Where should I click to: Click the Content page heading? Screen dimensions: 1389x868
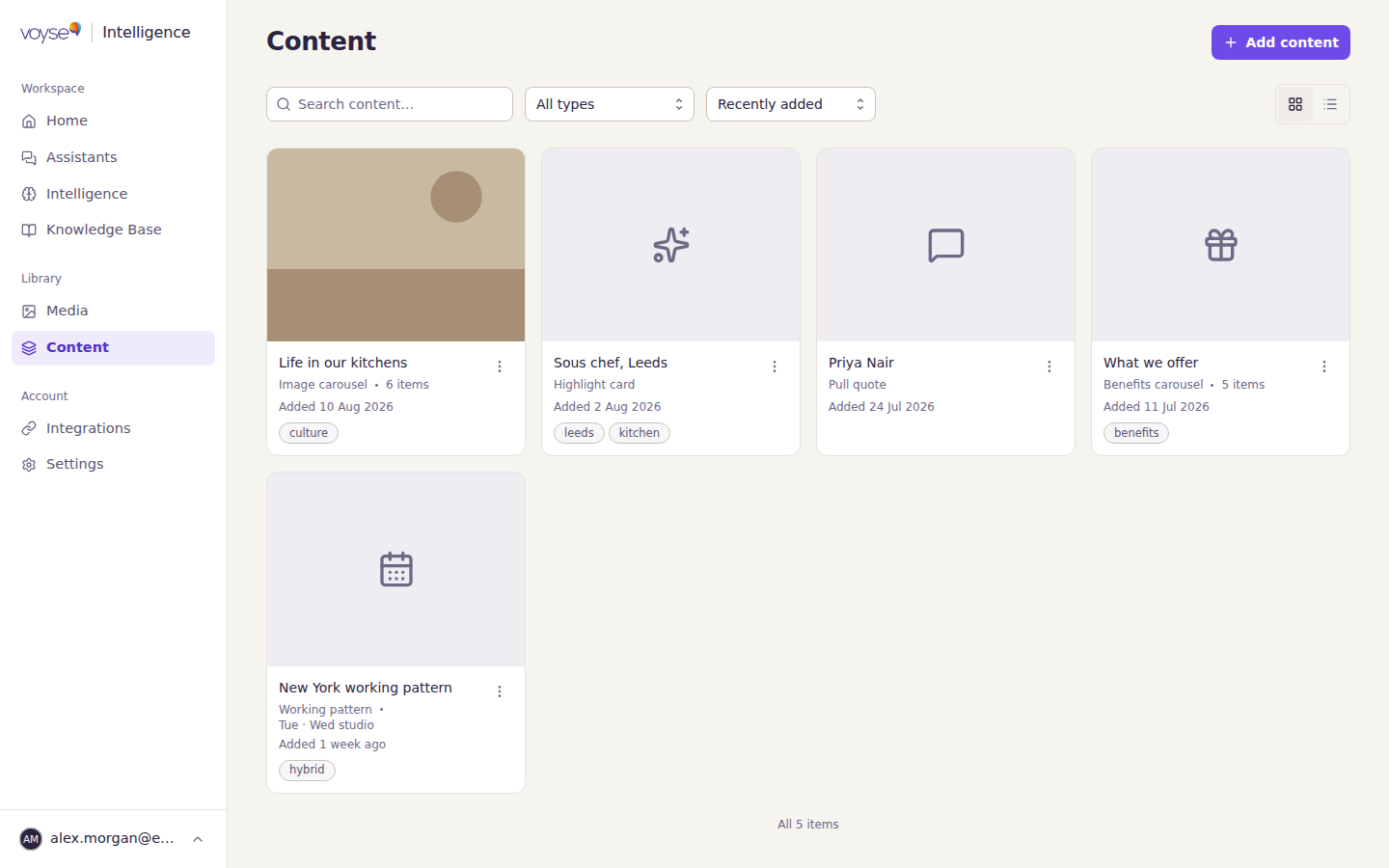pos(321,41)
